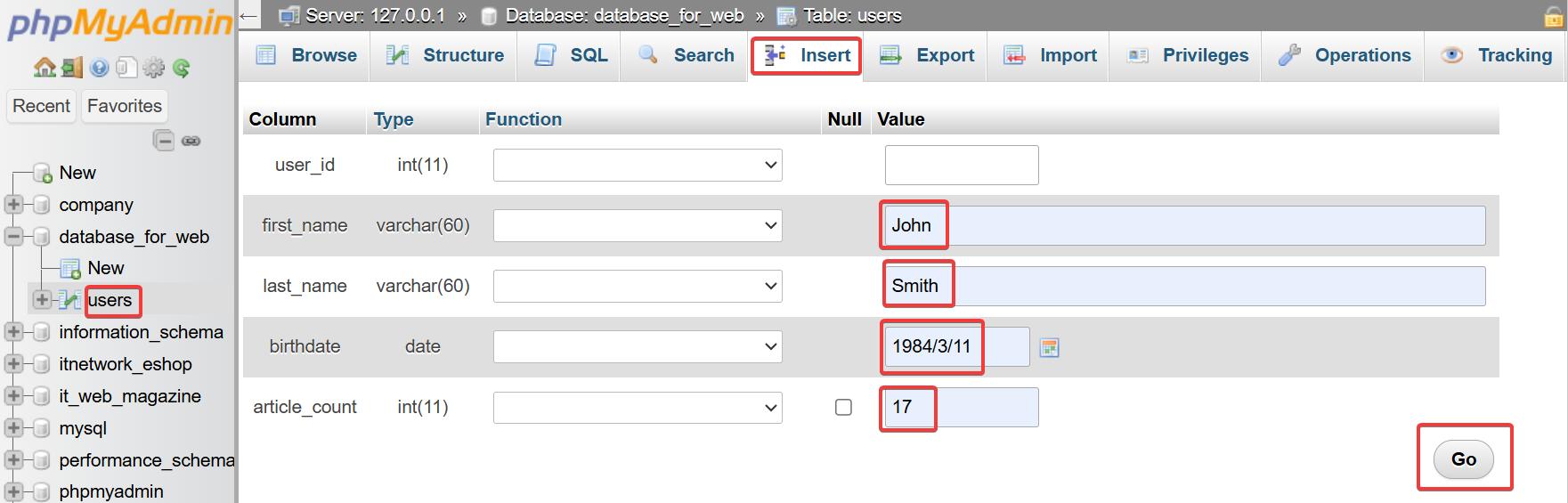This screenshot has height=503, width=1568.
Task: Collapse the database_for_web tree node
Action: (13, 237)
